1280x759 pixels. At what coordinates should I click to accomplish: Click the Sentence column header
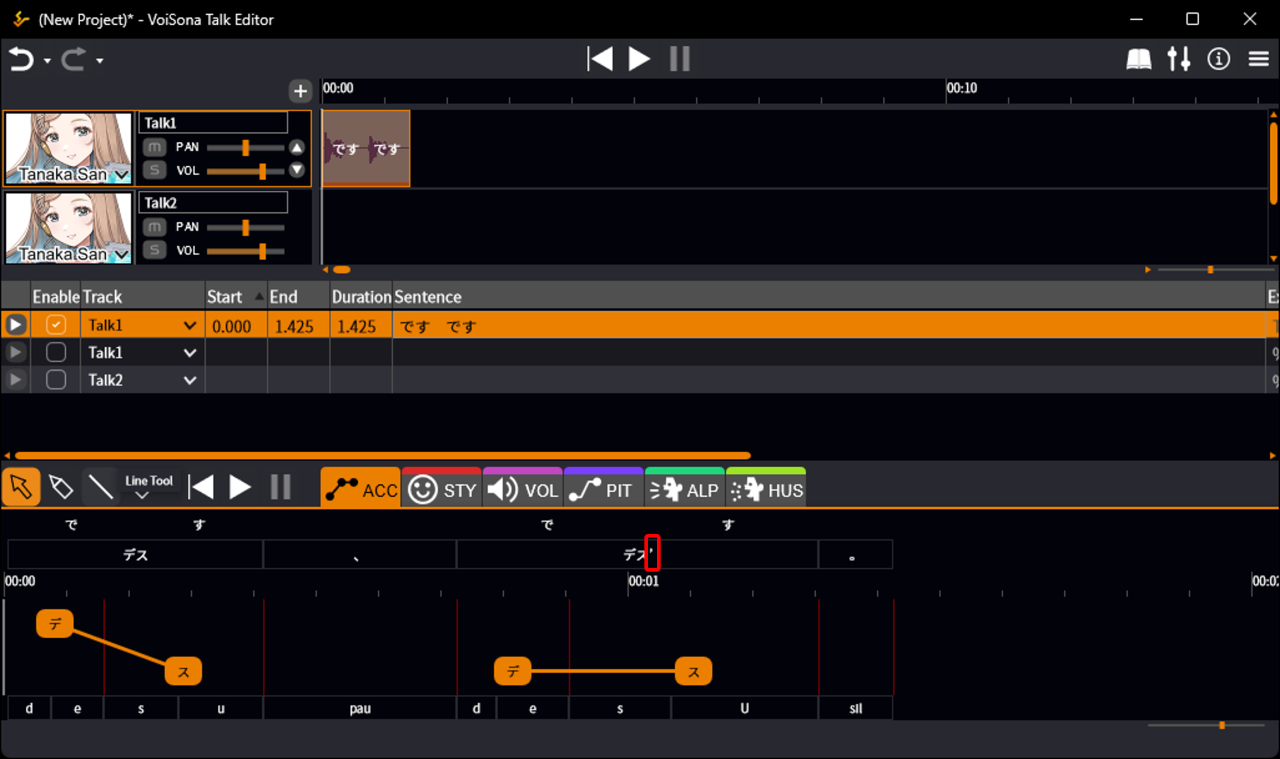click(x=829, y=297)
